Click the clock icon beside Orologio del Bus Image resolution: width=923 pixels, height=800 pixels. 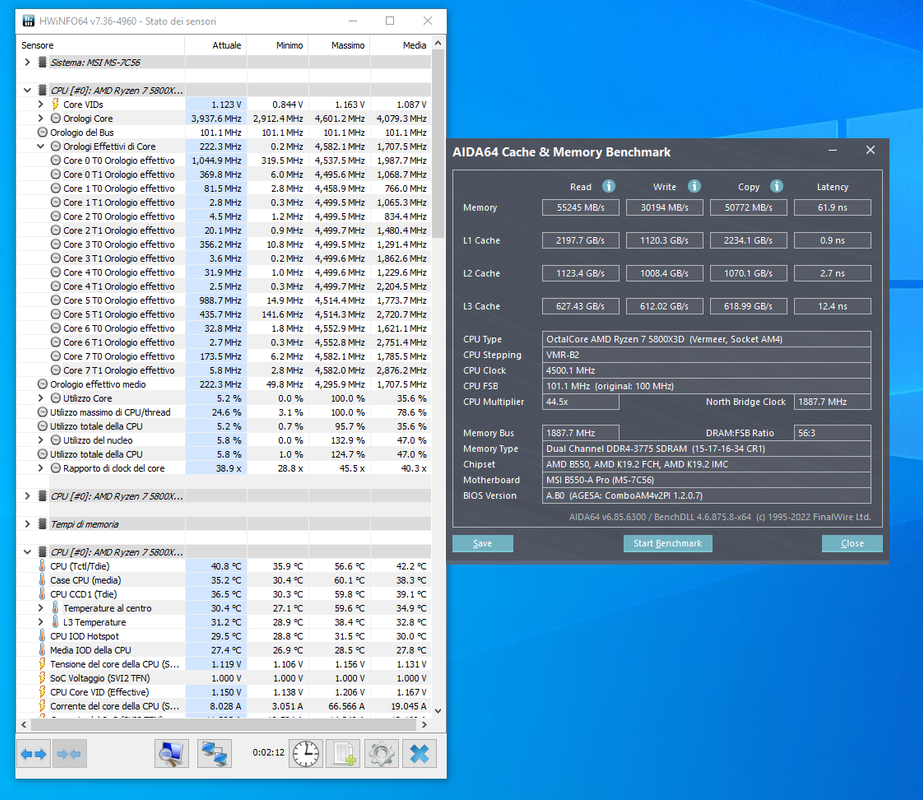pyautogui.click(x=42, y=132)
